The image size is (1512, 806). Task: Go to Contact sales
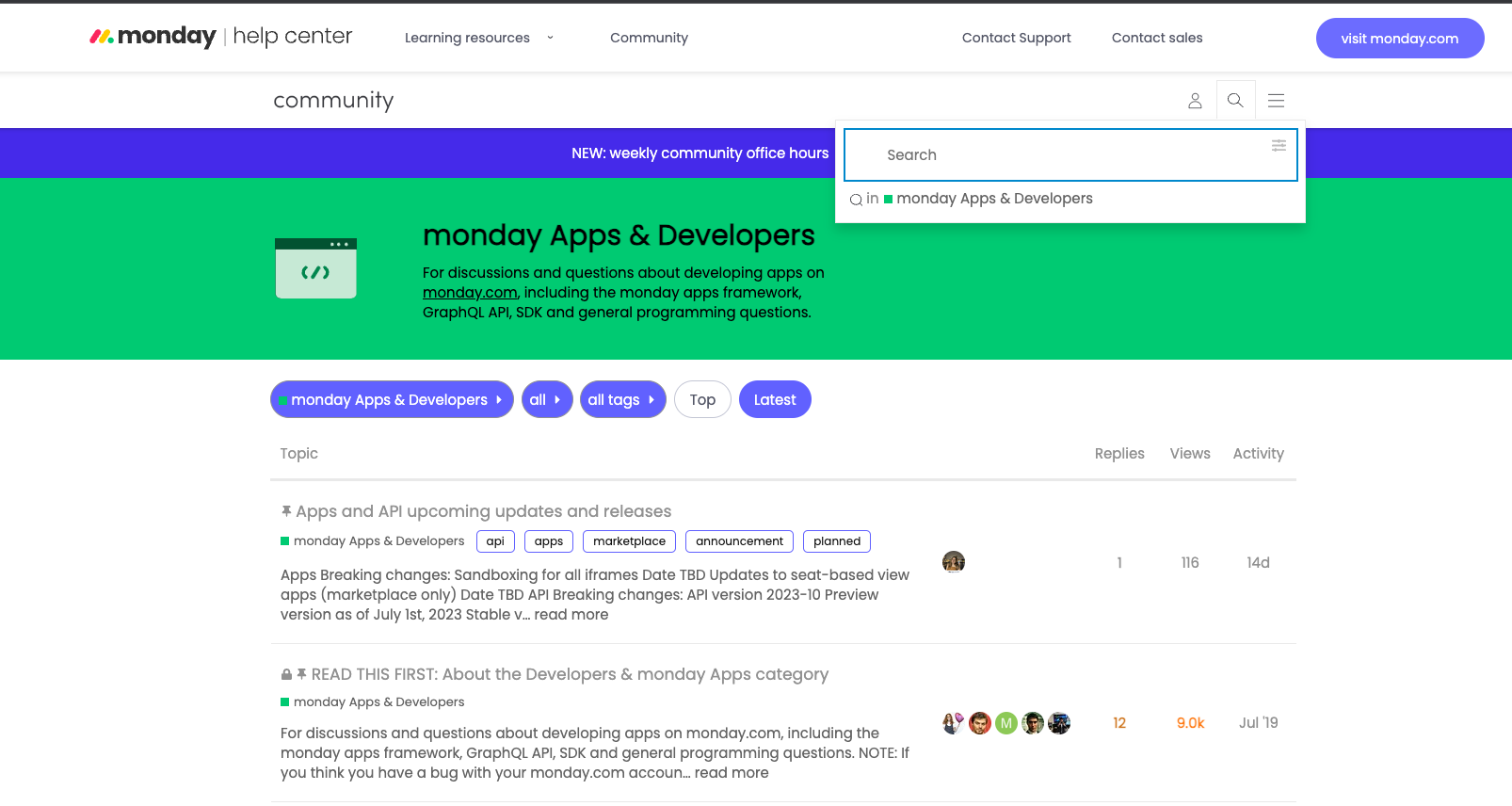pyautogui.click(x=1157, y=38)
